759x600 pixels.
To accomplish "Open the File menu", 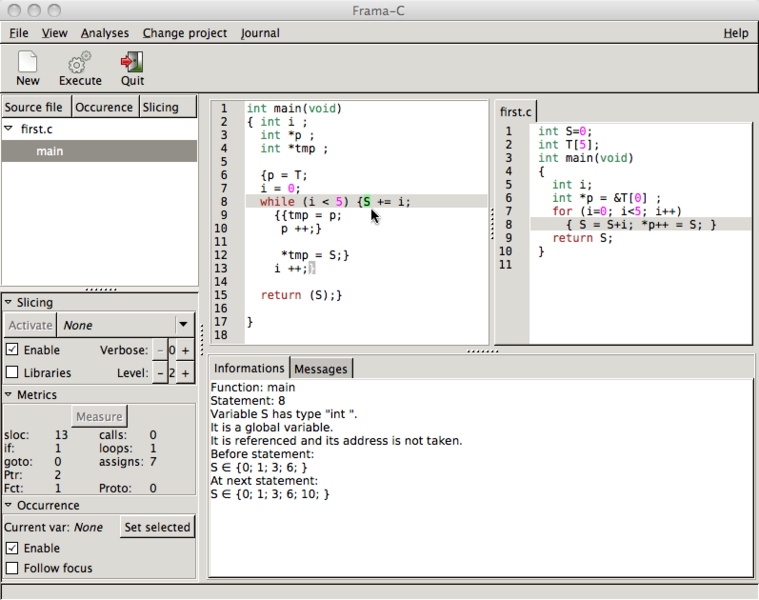I will (19, 33).
